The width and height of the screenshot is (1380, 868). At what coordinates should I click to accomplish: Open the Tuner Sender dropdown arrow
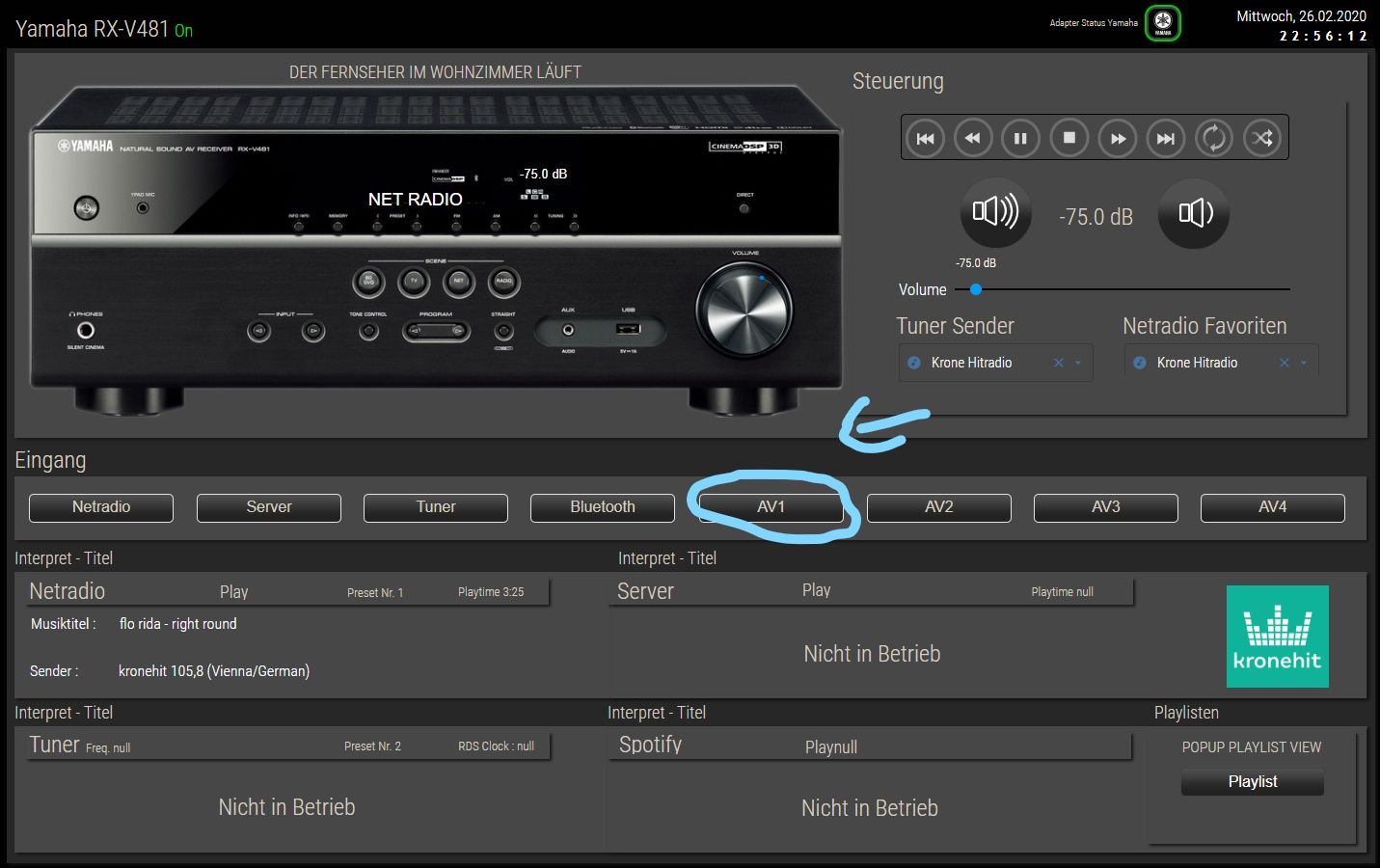pyautogui.click(x=1078, y=363)
